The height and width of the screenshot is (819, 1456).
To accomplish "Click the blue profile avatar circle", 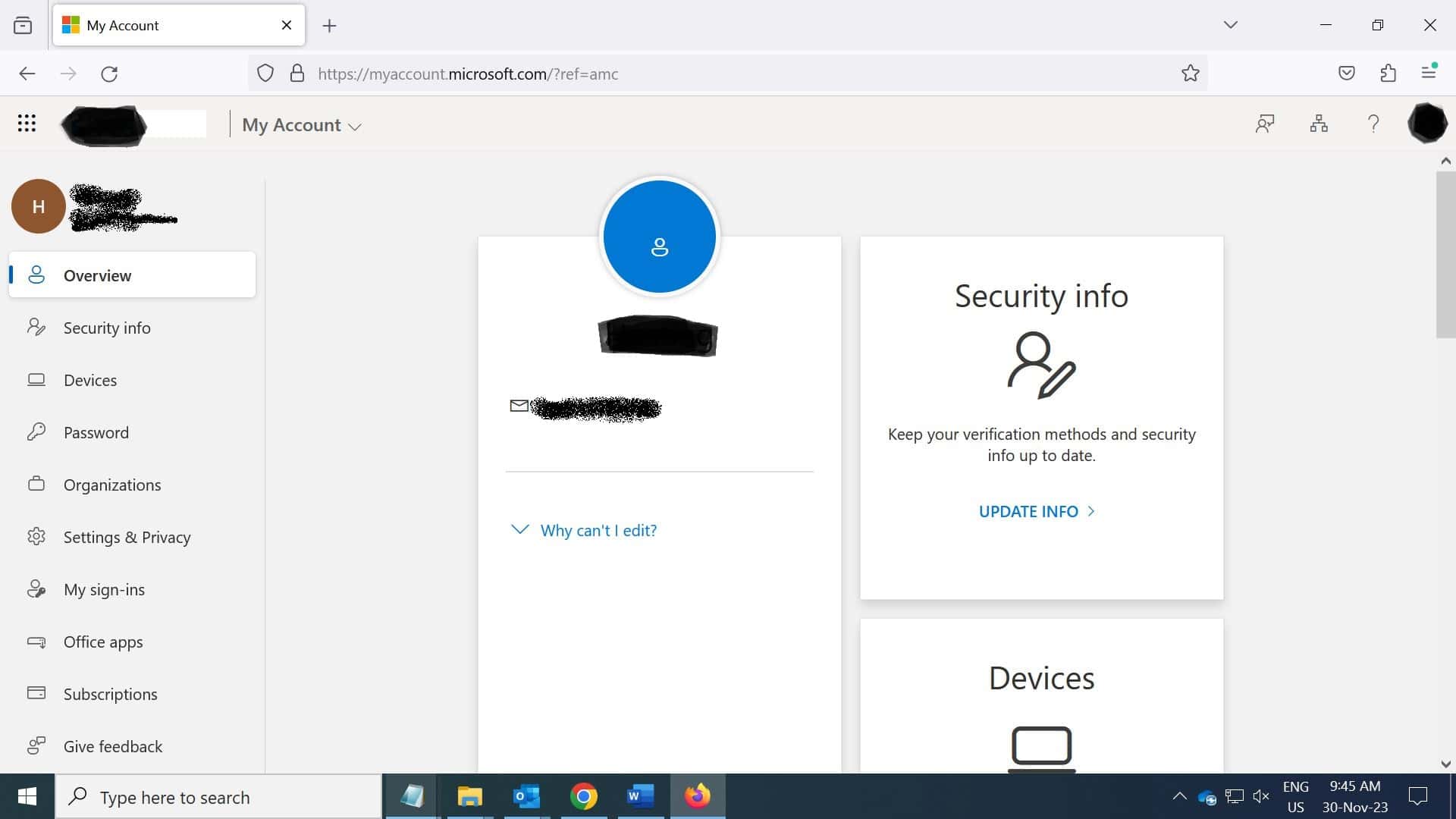I will pyautogui.click(x=659, y=237).
